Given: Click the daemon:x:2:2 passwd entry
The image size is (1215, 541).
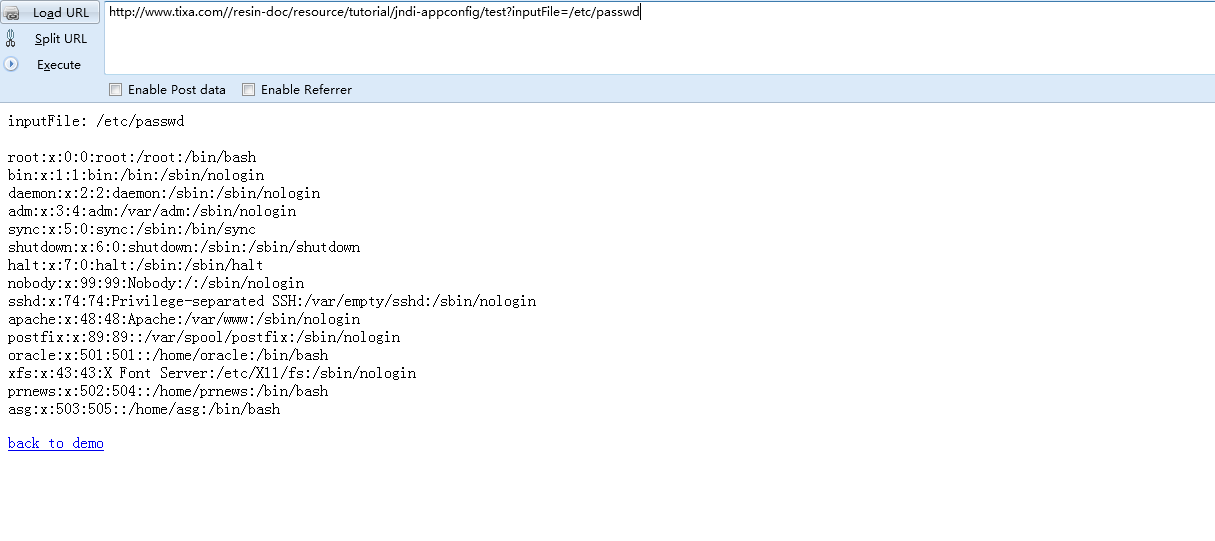Looking at the screenshot, I should (164, 193).
